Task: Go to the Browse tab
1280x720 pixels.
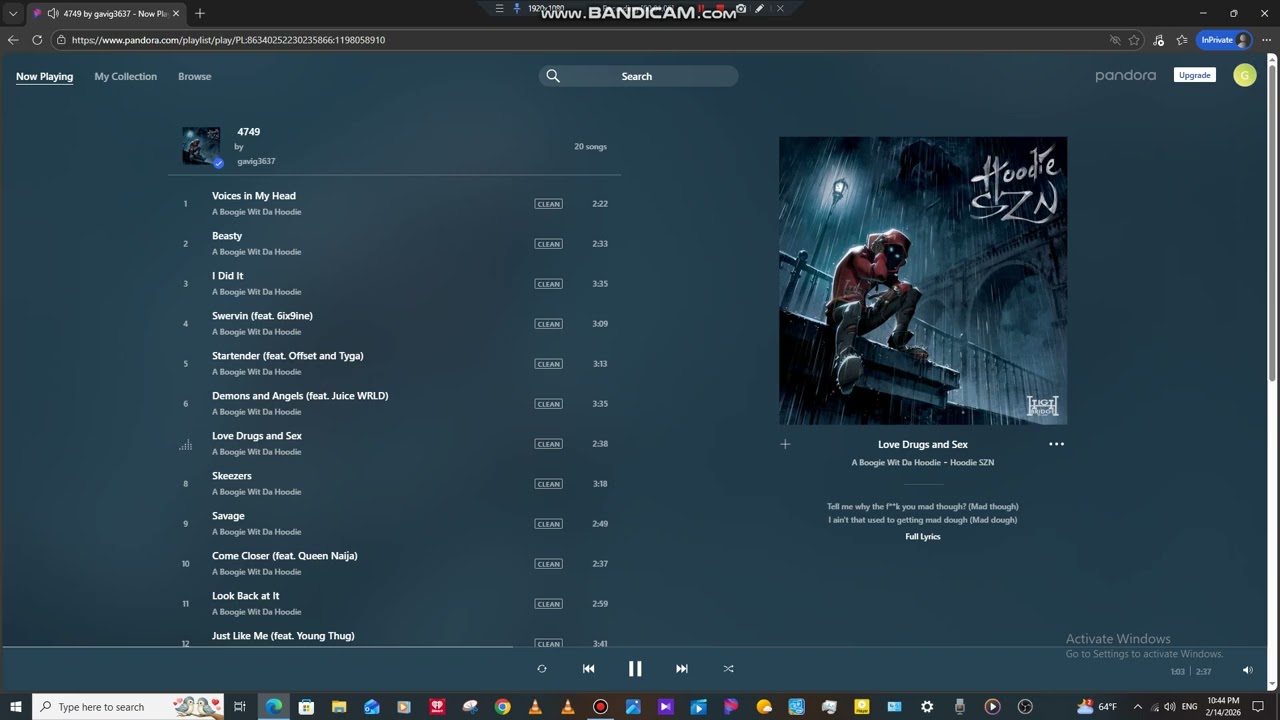Action: pos(195,76)
